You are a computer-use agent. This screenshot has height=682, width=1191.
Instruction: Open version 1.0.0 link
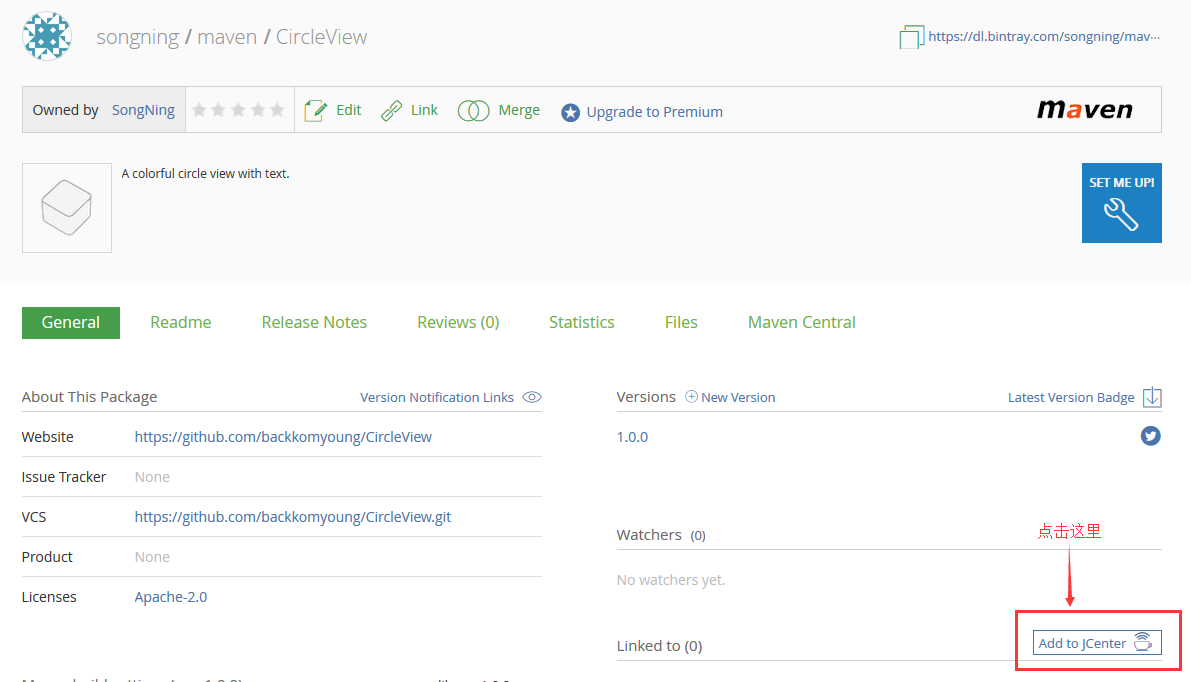pyautogui.click(x=632, y=437)
